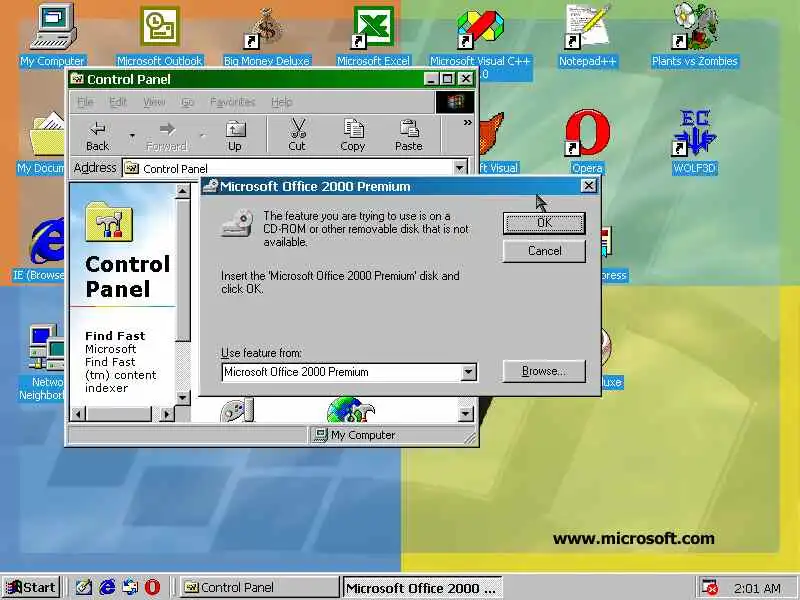
Task: Launch Opera from quick launch bar
Action: point(152,587)
